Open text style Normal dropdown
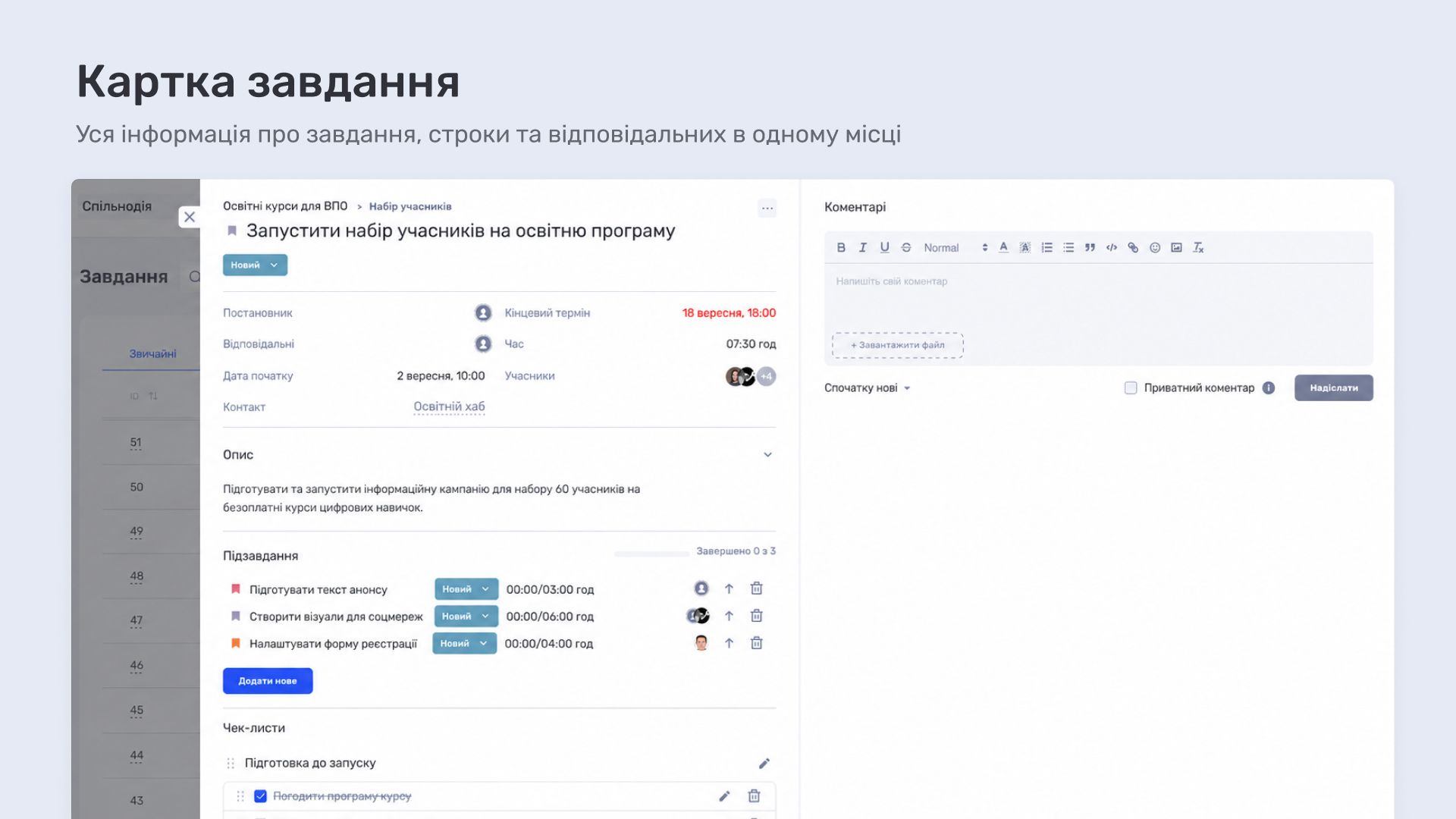1456x819 pixels. (x=955, y=247)
